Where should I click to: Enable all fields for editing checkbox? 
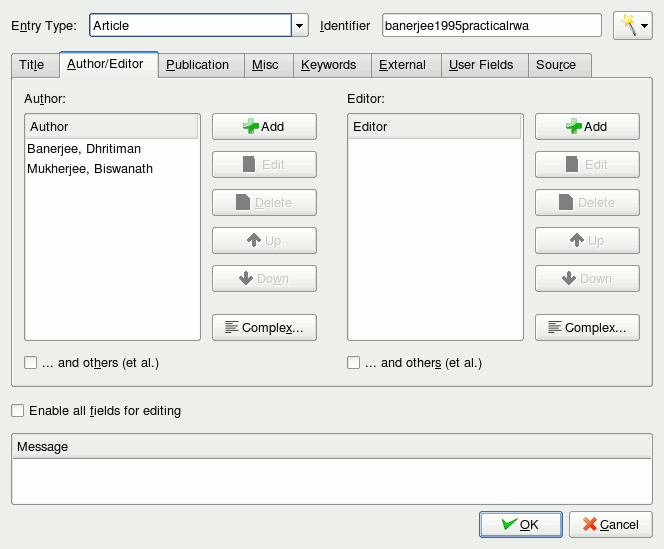pos(17,410)
